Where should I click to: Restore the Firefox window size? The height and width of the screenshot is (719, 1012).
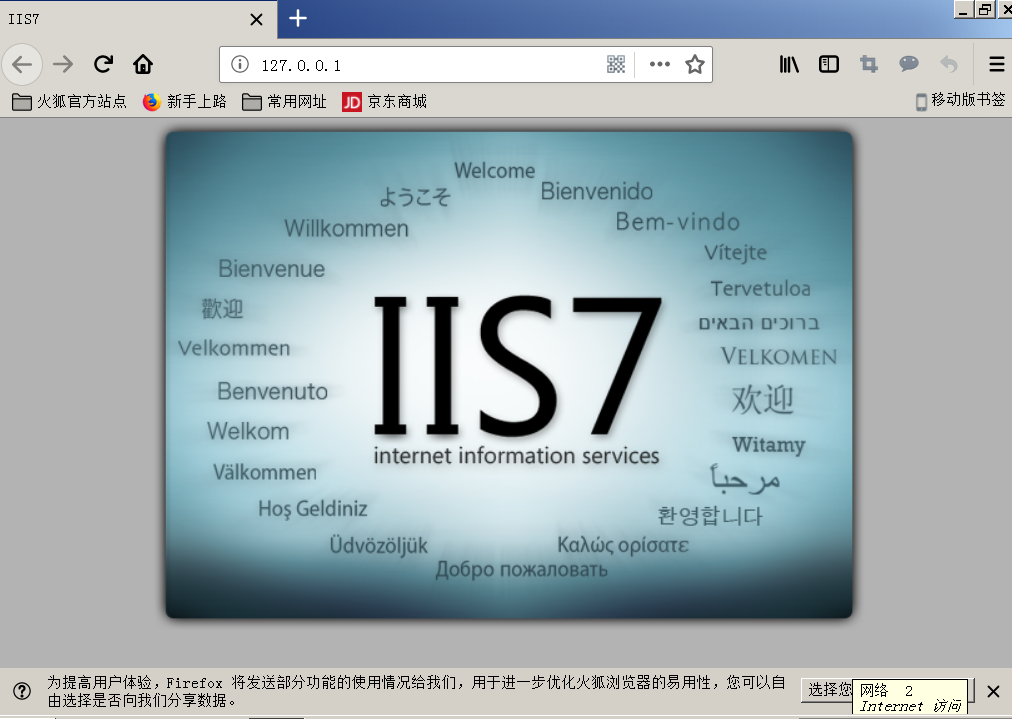pyautogui.click(x=985, y=9)
